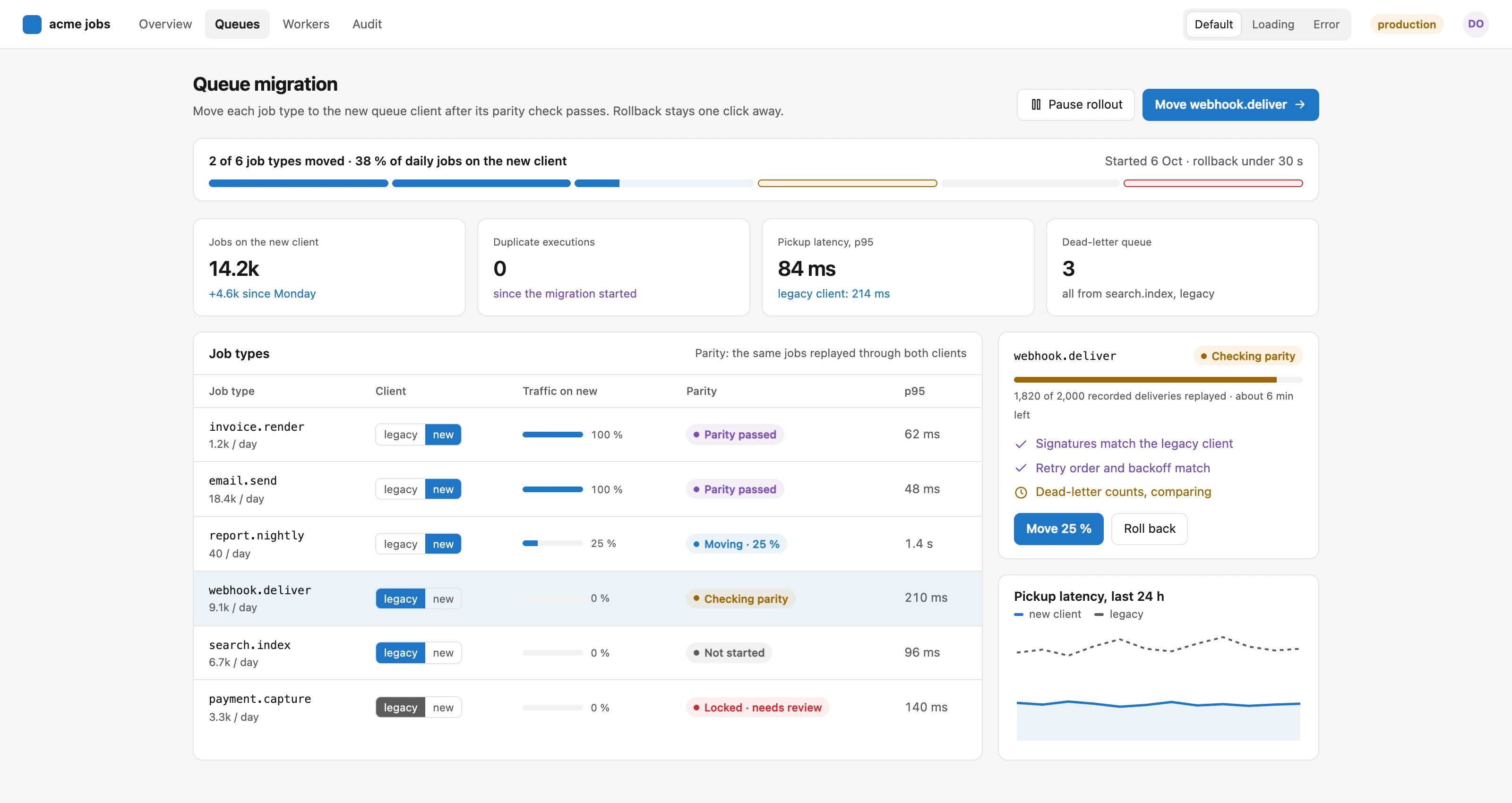Open the Audit tab

tap(367, 24)
